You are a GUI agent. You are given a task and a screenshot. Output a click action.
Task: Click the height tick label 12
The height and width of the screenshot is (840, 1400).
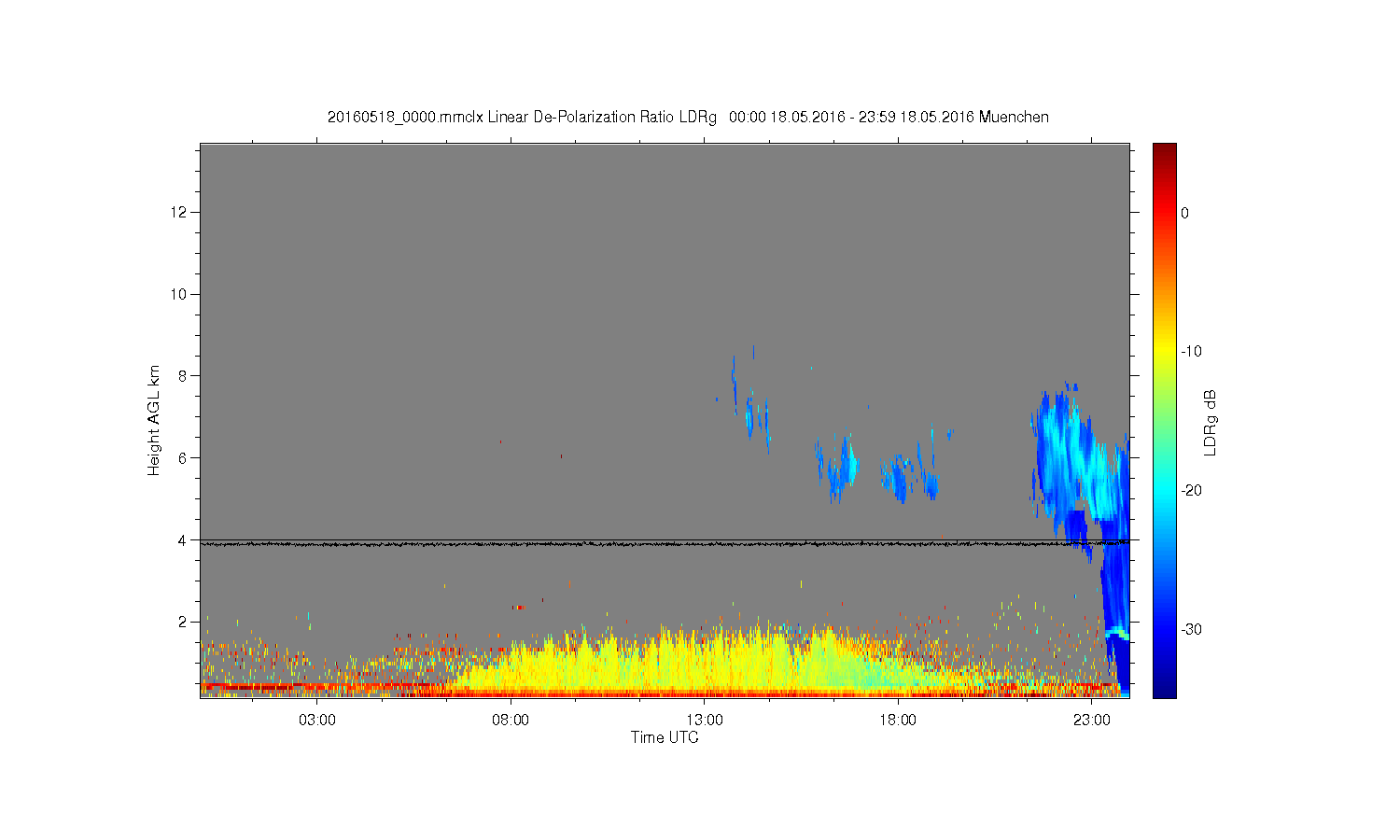point(180,212)
